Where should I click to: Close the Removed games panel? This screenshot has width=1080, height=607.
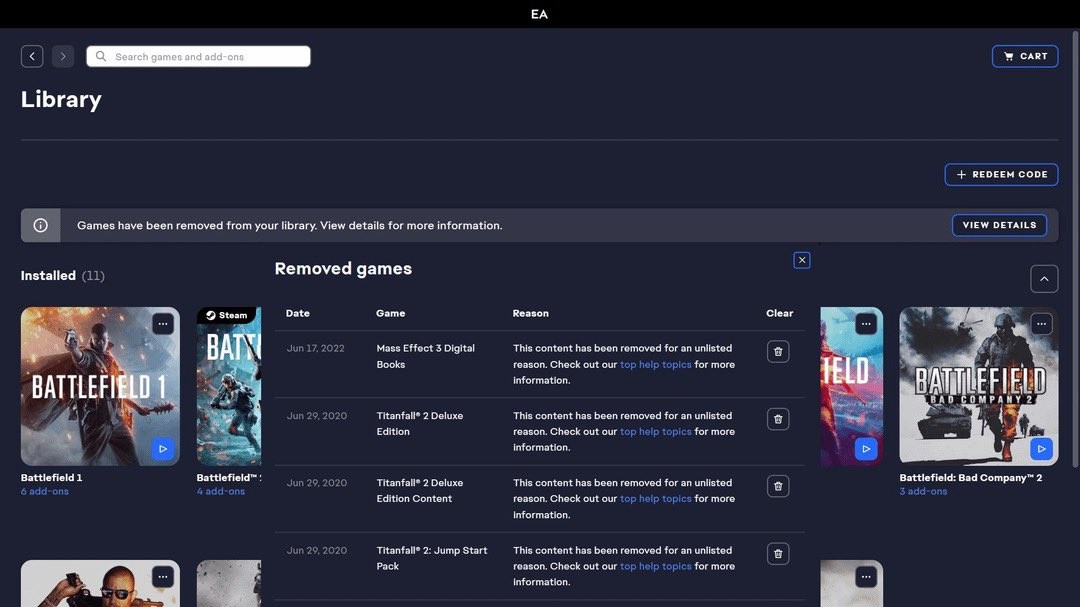pos(801,260)
